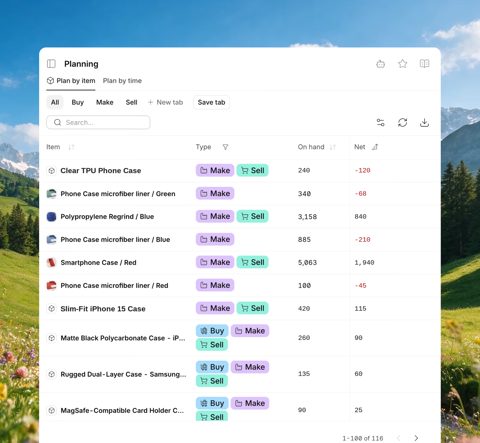Screen dimensions: 480x443
Task: Sort by the Net column arrows
Action: (375, 147)
